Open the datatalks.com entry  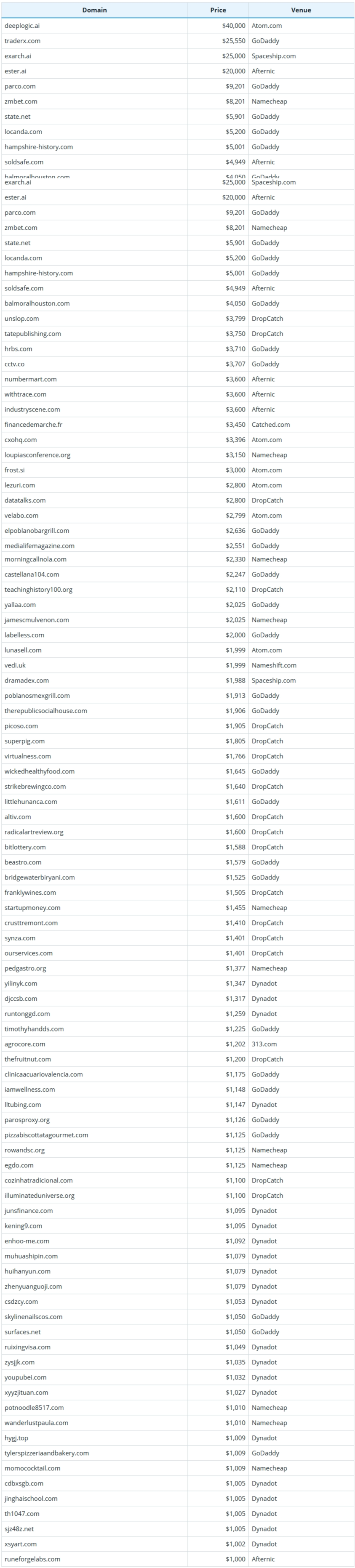point(25,500)
